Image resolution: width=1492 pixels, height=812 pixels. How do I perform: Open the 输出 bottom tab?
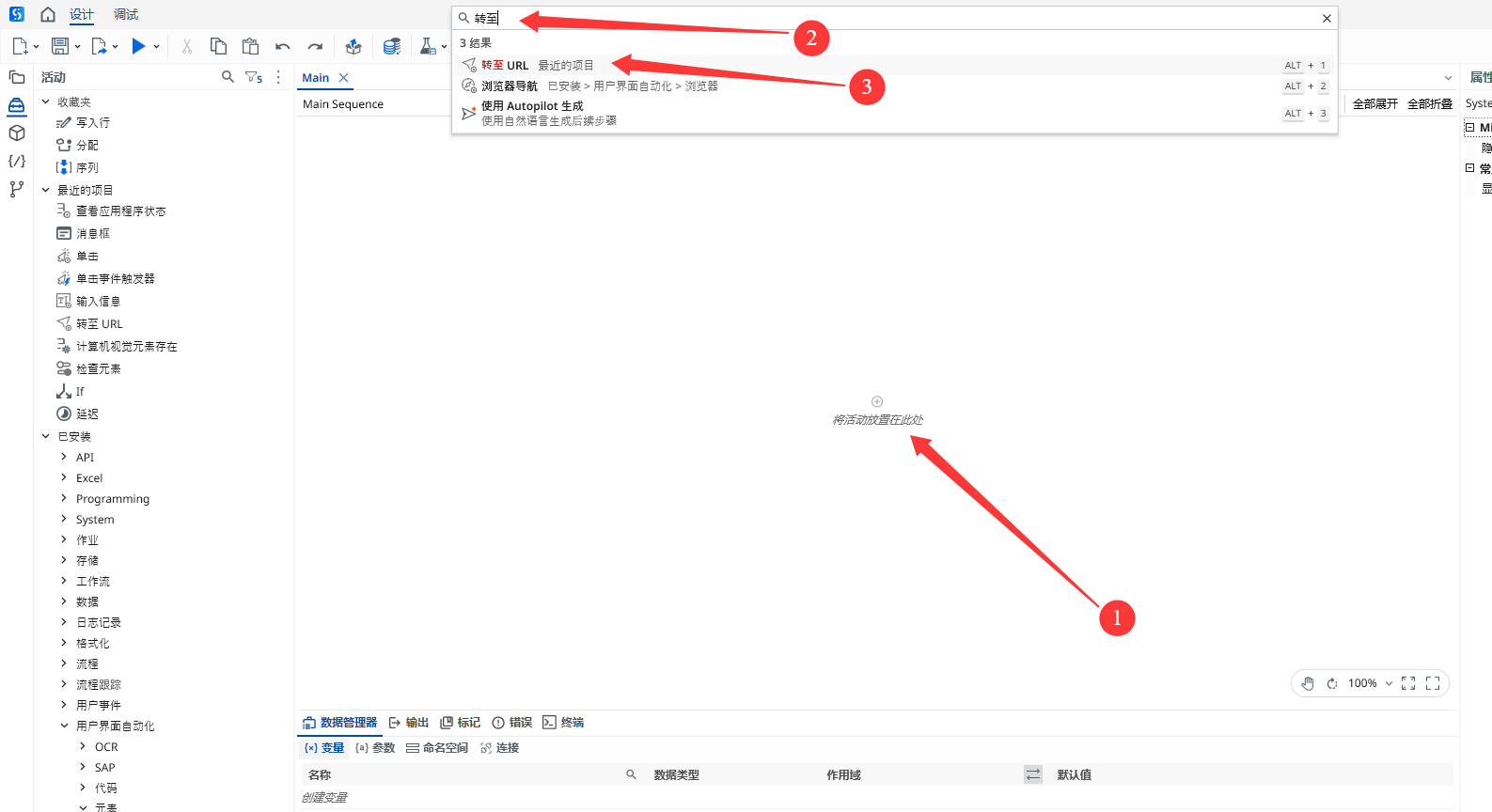(x=409, y=723)
